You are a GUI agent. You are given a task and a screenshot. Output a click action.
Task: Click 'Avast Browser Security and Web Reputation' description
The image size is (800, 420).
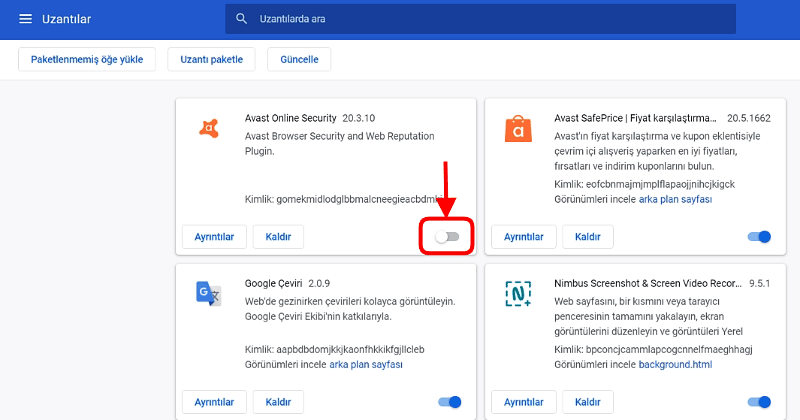pos(339,136)
